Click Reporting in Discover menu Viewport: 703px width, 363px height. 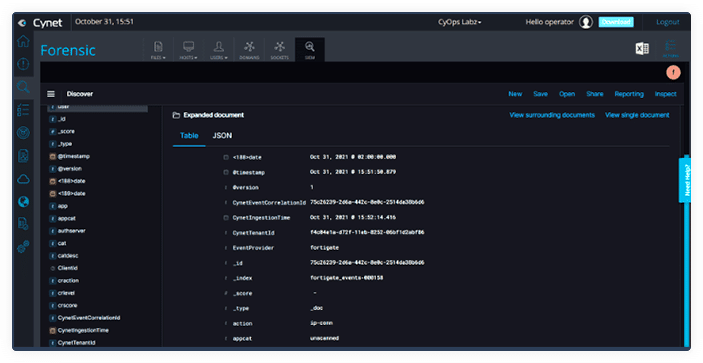(629, 94)
